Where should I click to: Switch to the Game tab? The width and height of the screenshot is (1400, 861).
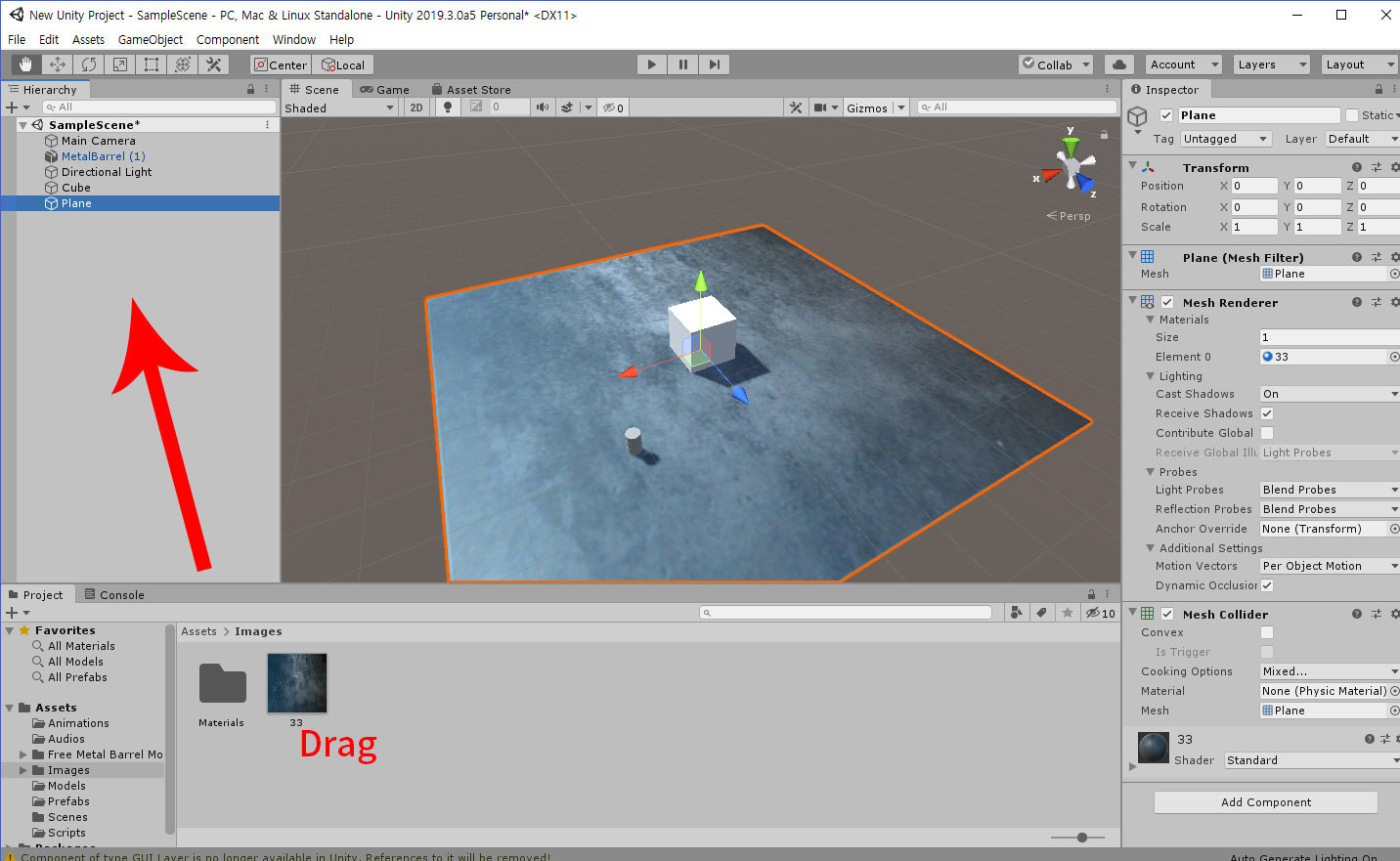pos(384,89)
